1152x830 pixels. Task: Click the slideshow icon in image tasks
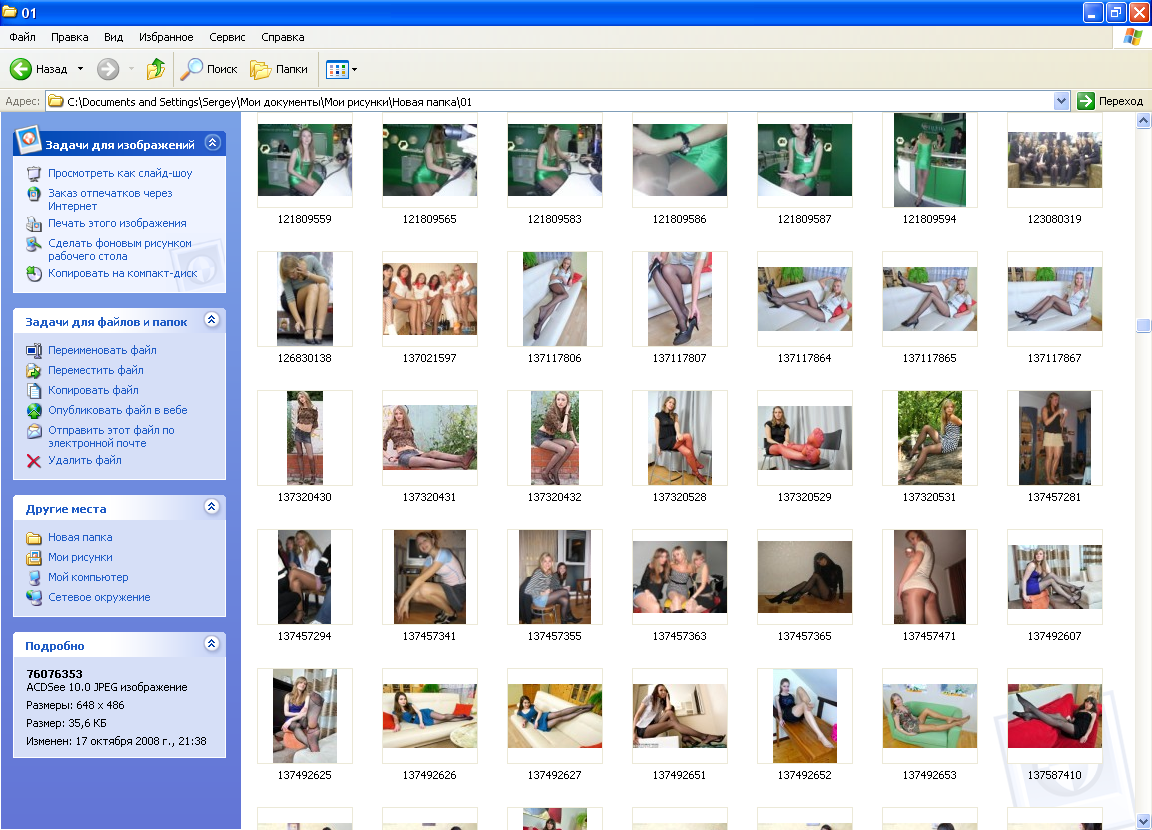tap(34, 173)
